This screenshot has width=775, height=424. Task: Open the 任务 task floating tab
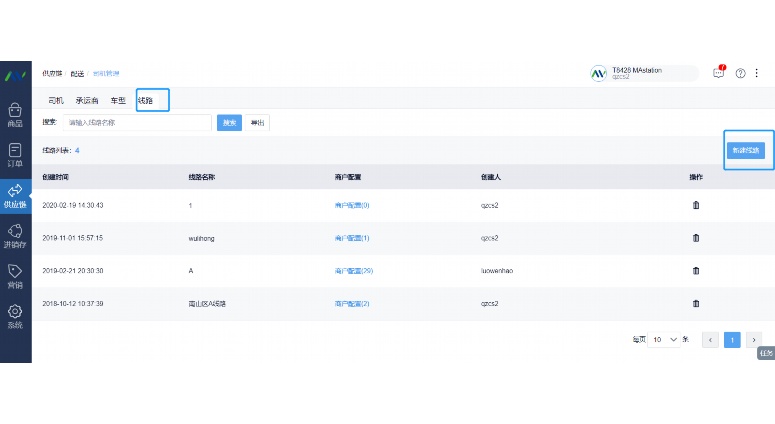(x=766, y=353)
